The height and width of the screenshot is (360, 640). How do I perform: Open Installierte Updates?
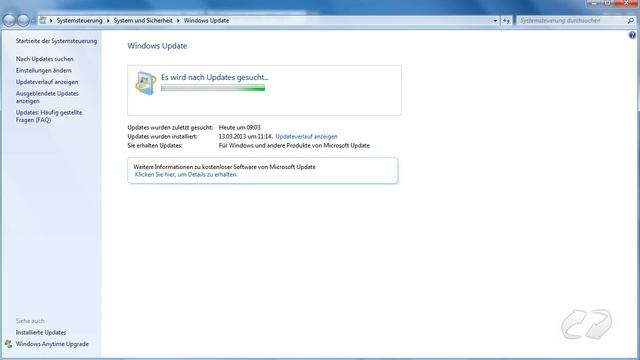coord(41,333)
